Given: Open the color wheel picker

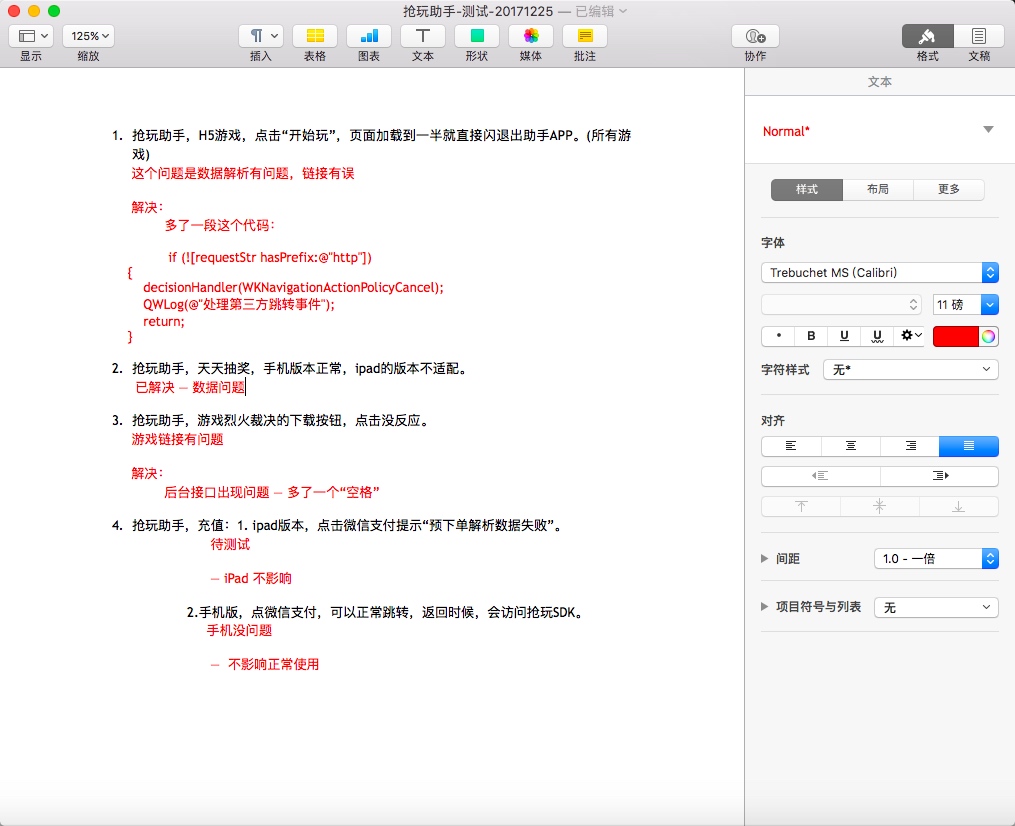Looking at the screenshot, I should pyautogui.click(x=988, y=336).
